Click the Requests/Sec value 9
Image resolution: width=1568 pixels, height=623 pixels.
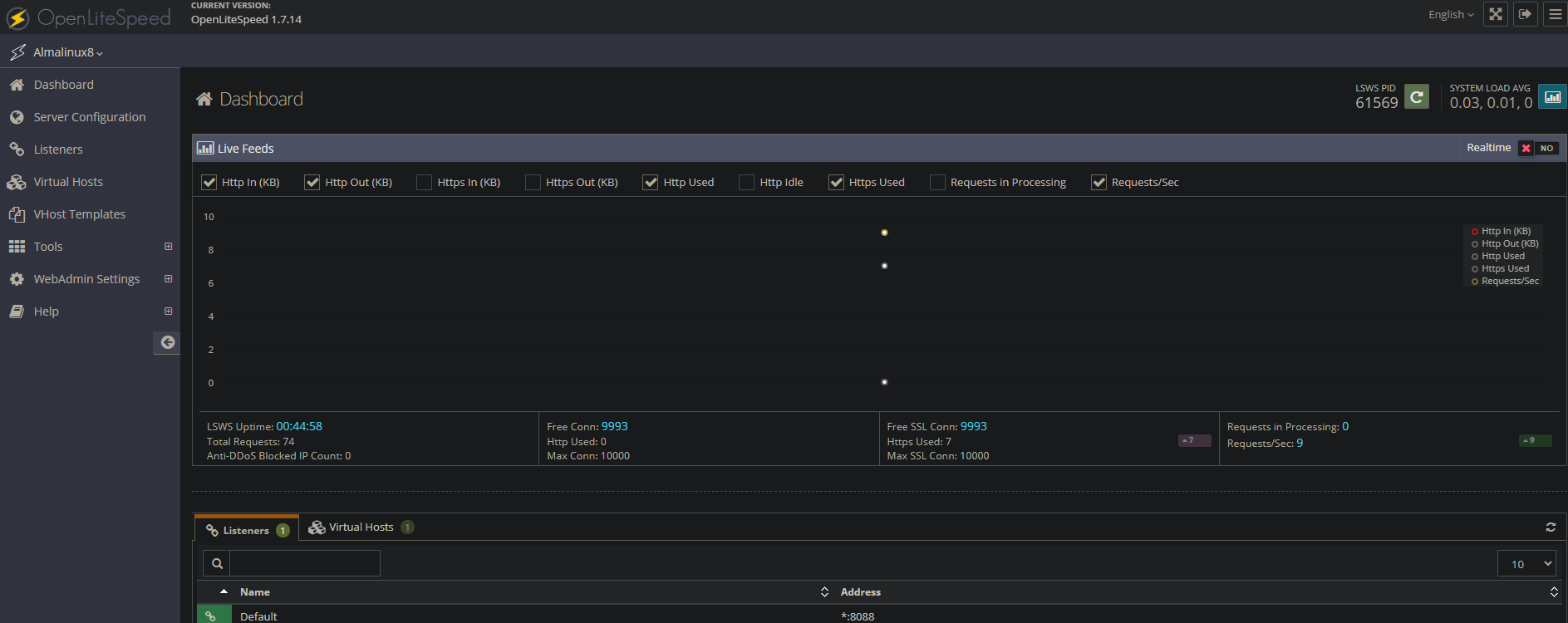[x=1300, y=444]
